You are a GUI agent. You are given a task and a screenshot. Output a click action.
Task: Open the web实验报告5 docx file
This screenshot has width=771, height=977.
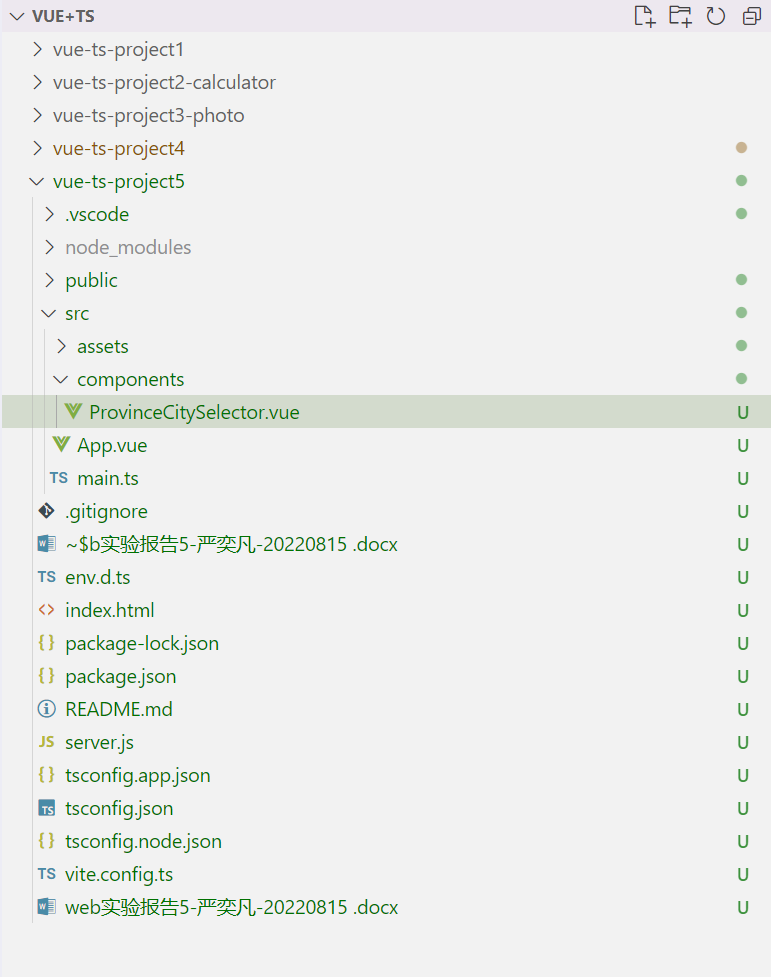click(231, 907)
